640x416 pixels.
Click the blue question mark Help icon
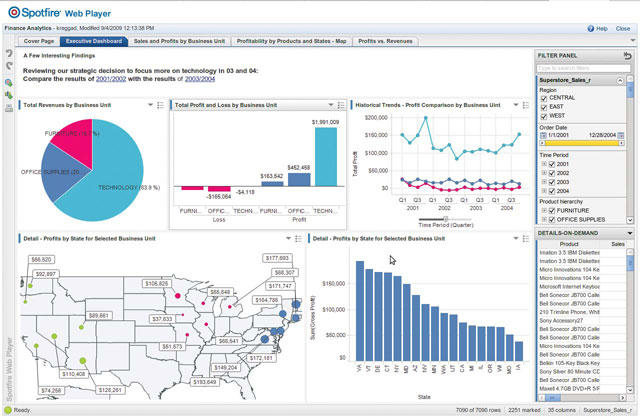point(591,29)
